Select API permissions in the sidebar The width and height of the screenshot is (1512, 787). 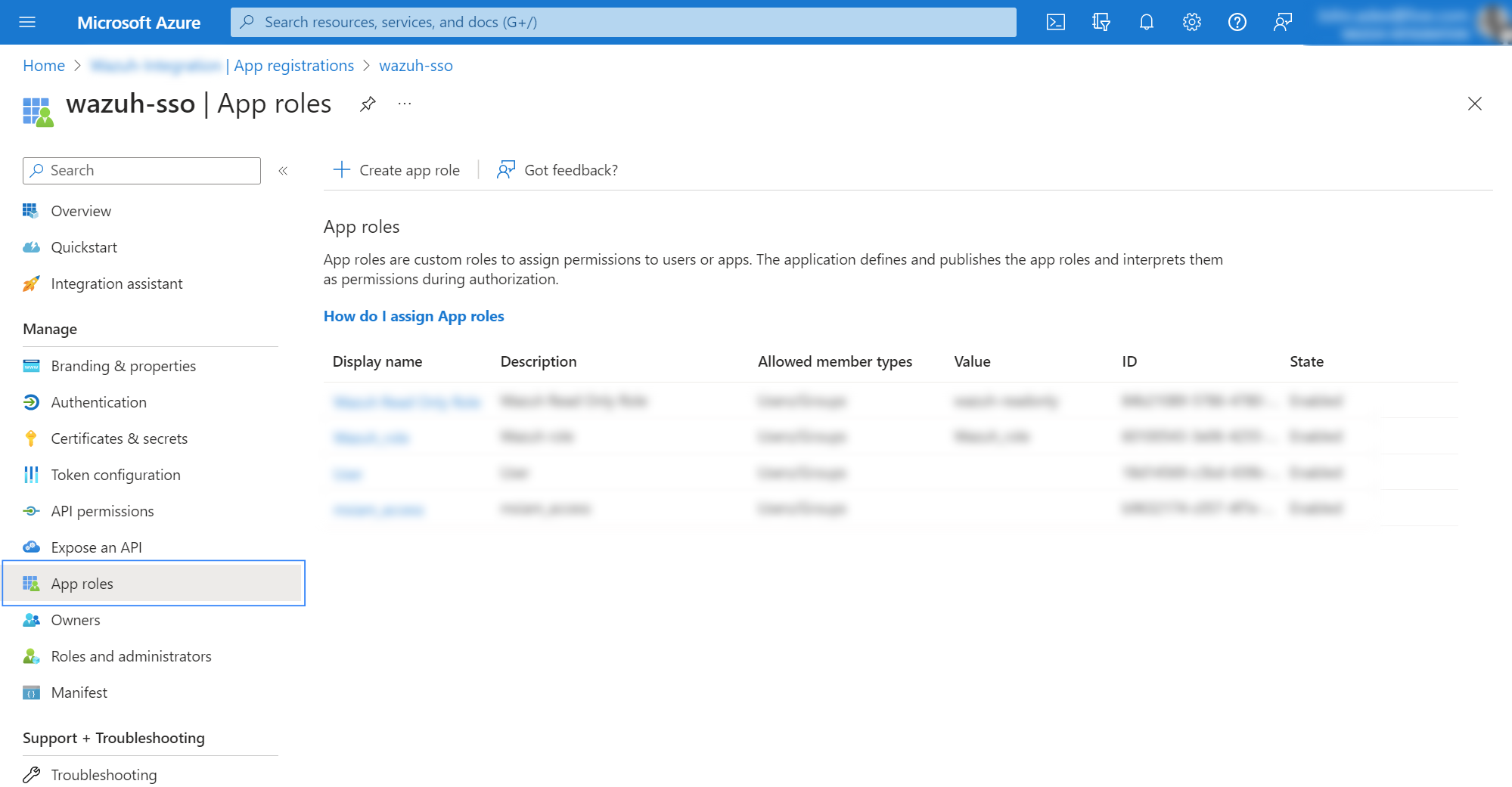tap(102, 511)
